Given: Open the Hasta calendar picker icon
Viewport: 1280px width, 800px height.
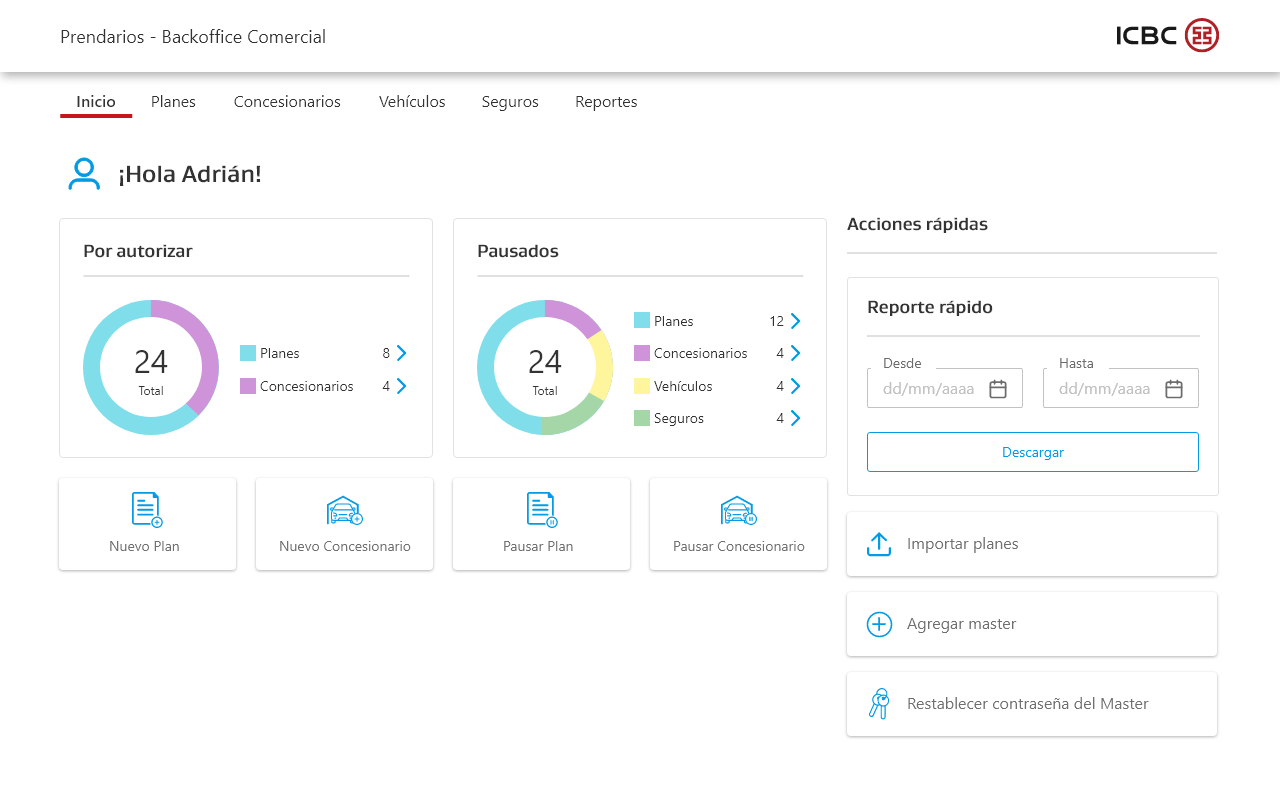Looking at the screenshot, I should coord(1174,389).
